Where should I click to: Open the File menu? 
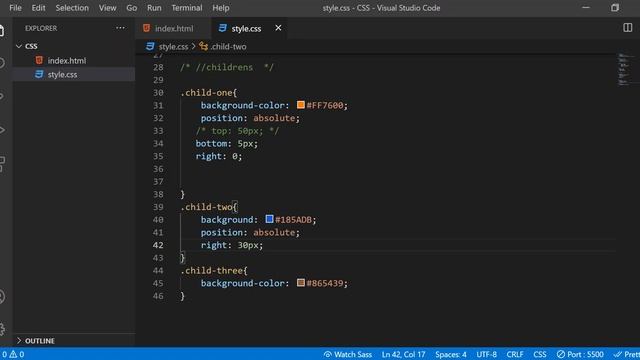tap(16, 8)
